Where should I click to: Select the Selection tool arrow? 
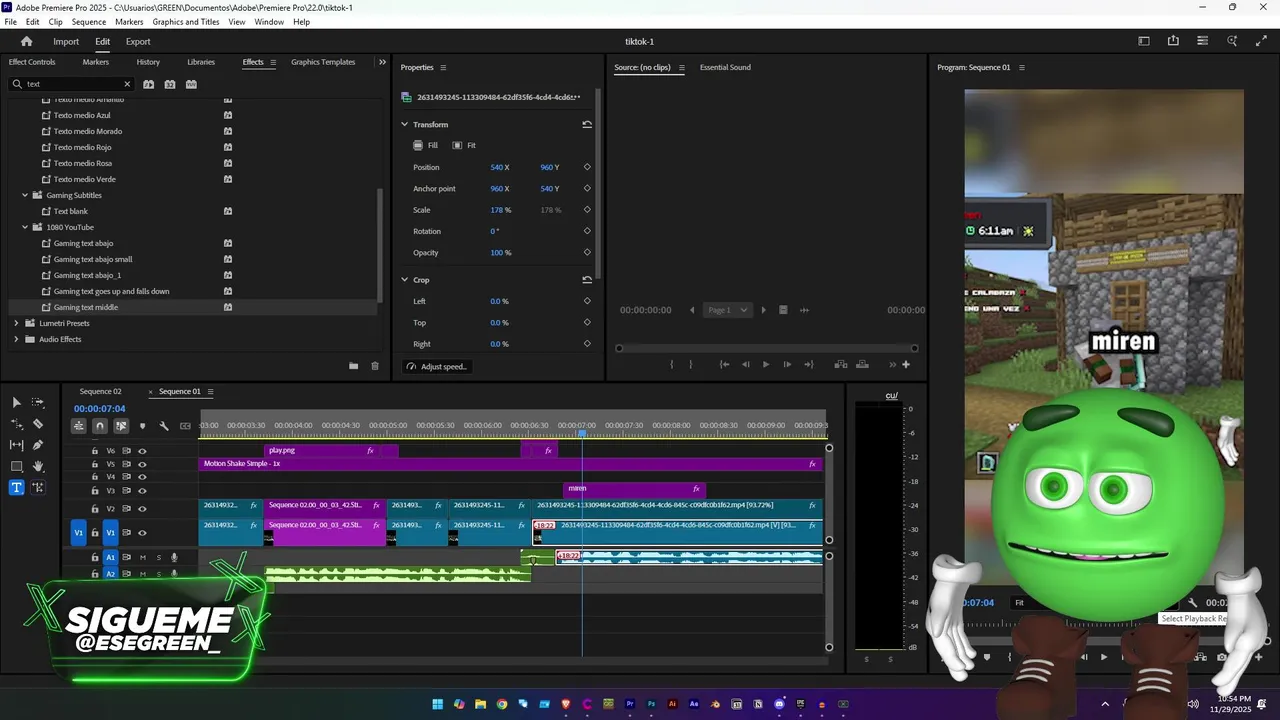[x=16, y=402]
